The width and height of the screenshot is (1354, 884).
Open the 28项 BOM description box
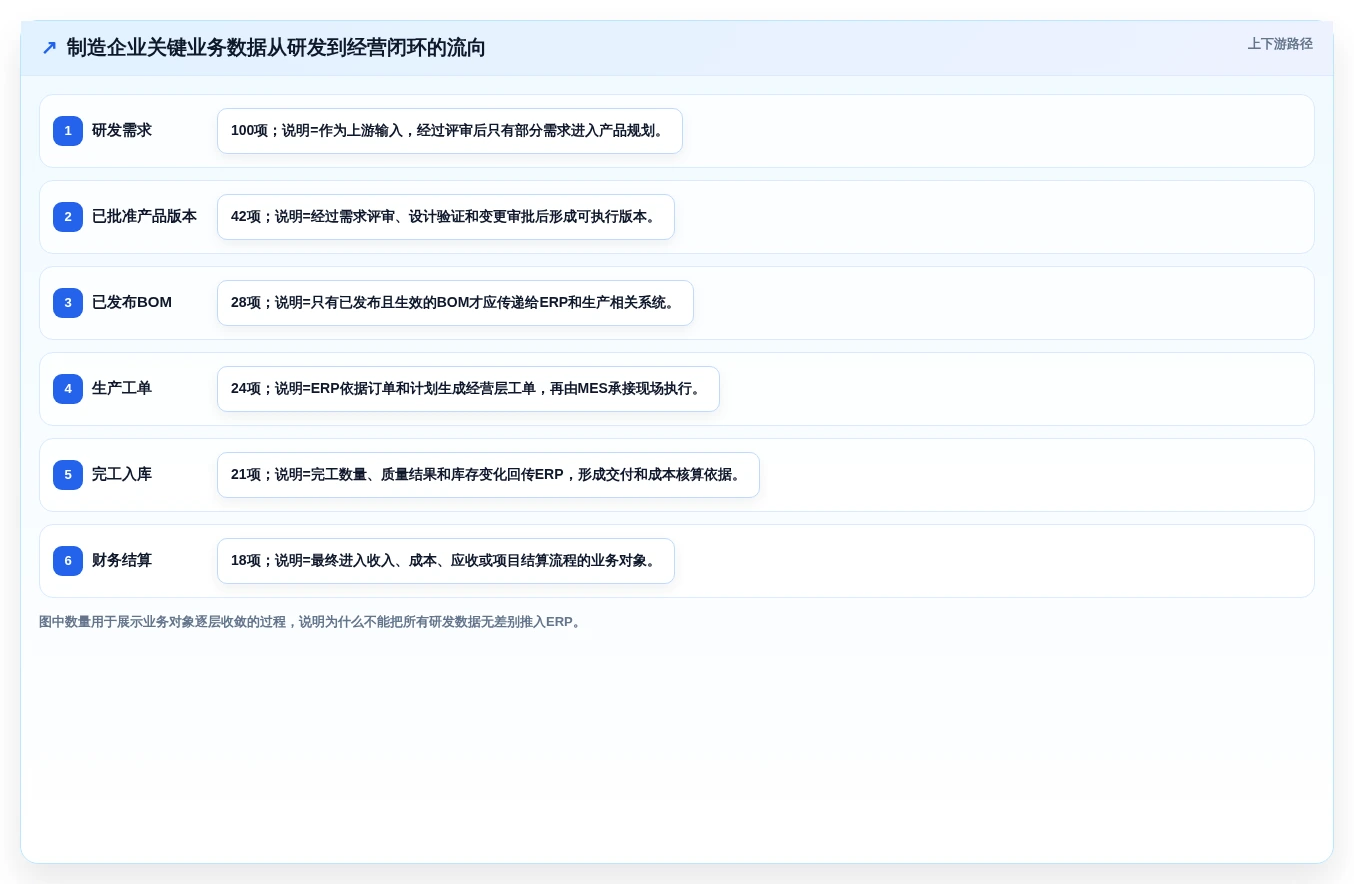[455, 303]
